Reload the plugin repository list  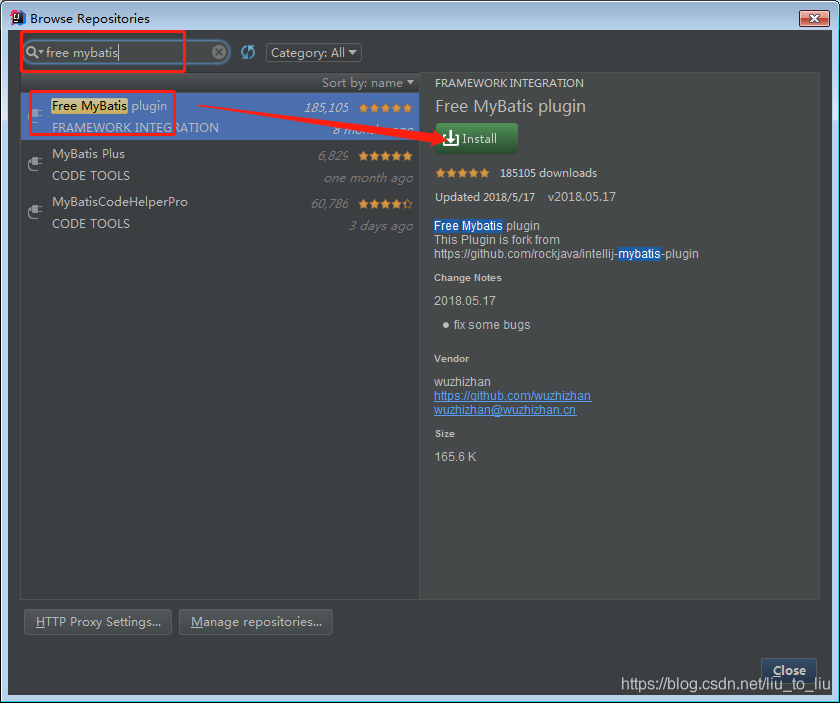coord(248,52)
